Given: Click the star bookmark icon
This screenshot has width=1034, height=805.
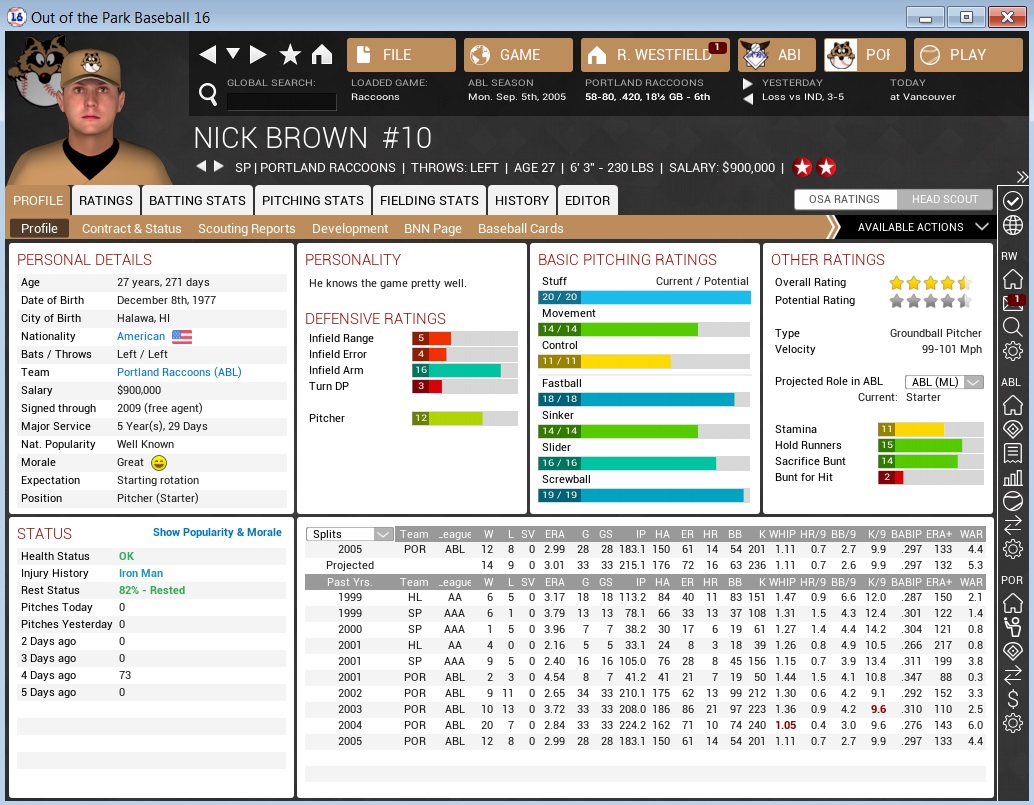Looking at the screenshot, I should (290, 55).
